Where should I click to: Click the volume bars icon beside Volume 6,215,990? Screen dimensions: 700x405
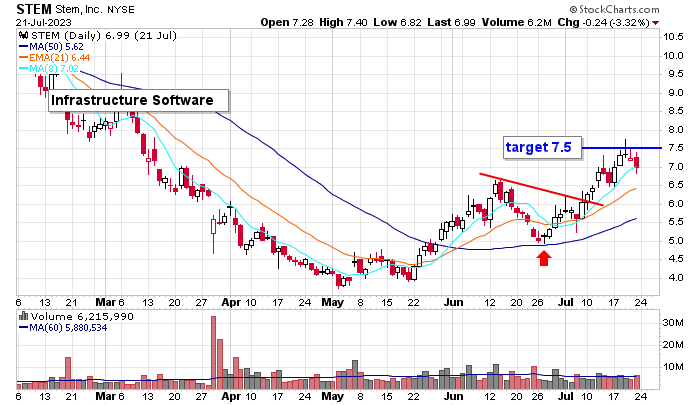[x=24, y=317]
